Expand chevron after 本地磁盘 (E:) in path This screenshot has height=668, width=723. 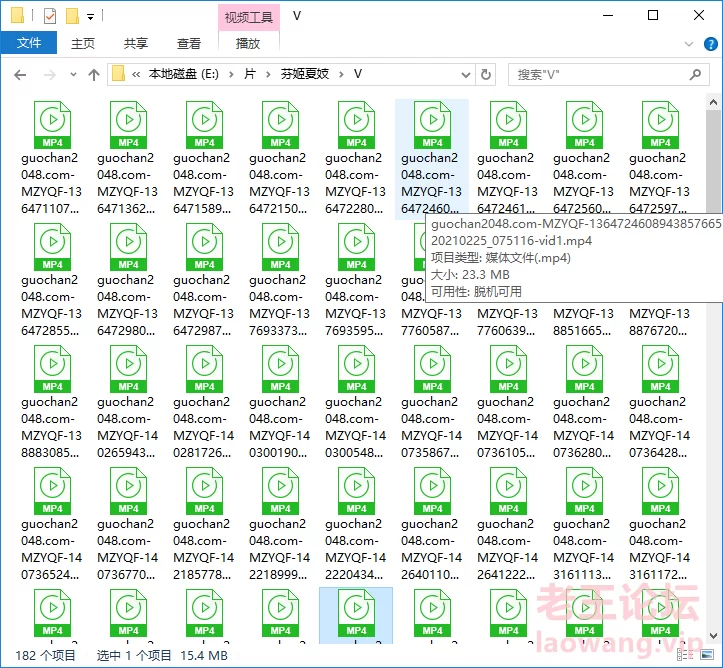coord(231,74)
